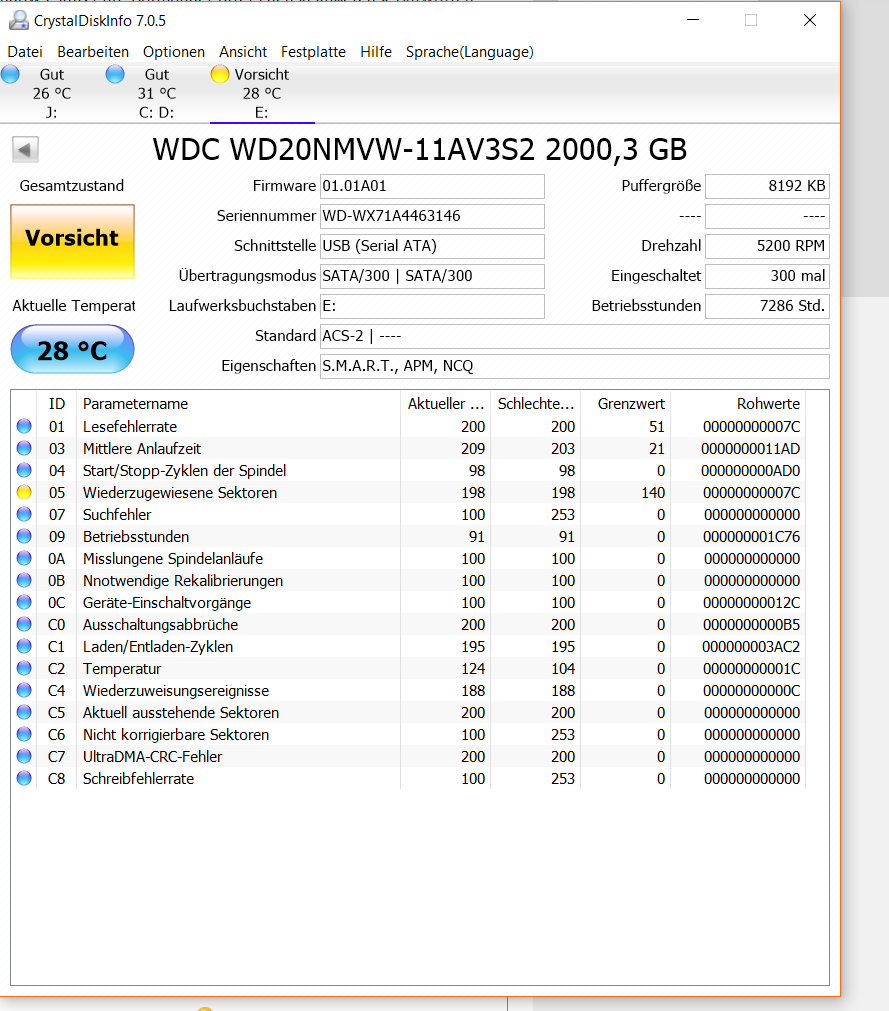
Task: Click the Puffergröße field 8192 KB
Action: coord(767,186)
